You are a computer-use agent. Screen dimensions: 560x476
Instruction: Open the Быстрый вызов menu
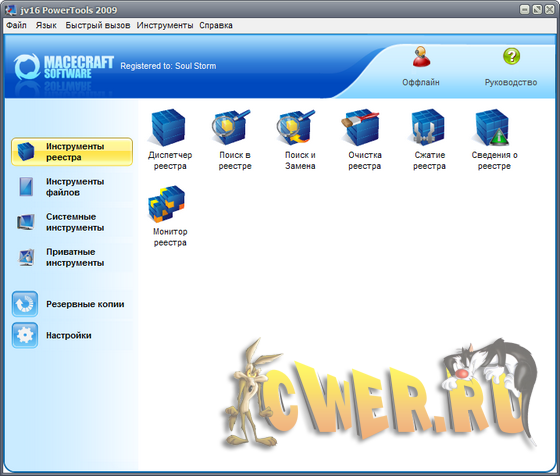tap(98, 25)
